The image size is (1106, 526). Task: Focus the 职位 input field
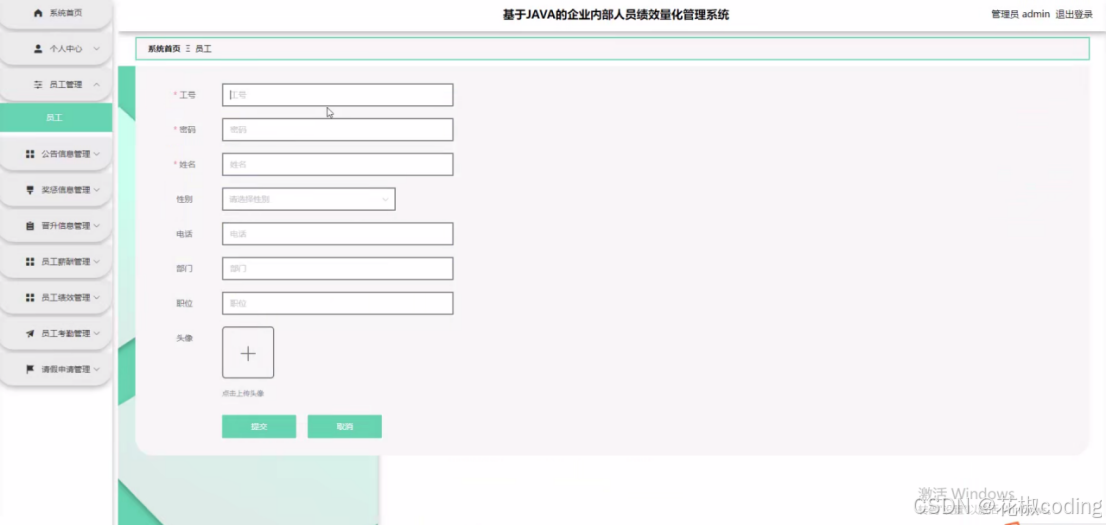pyautogui.click(x=337, y=303)
